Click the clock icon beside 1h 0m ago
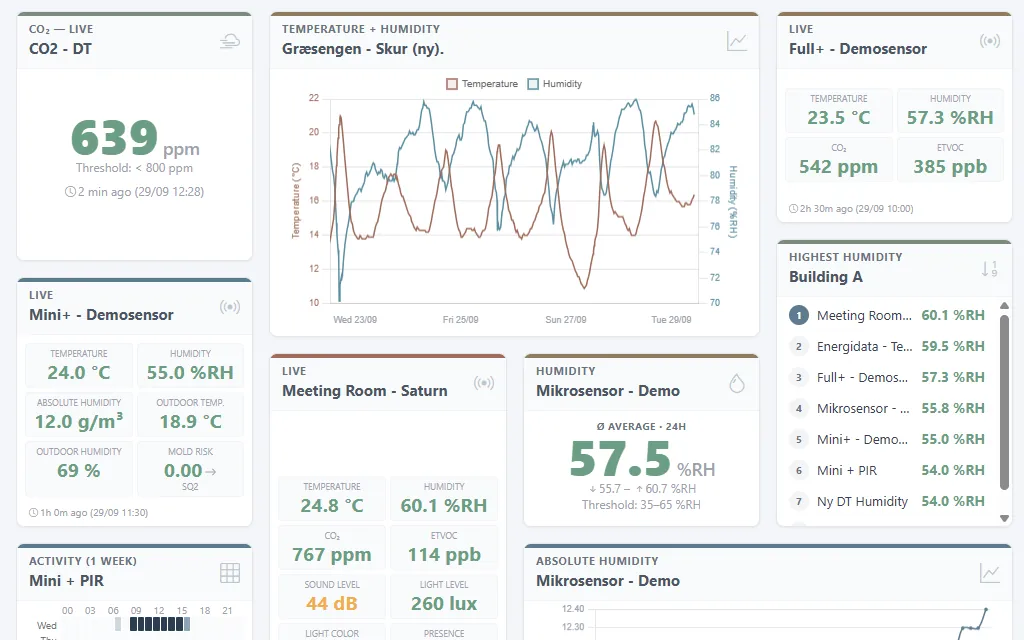The width and height of the screenshot is (1024, 640). pos(33,513)
